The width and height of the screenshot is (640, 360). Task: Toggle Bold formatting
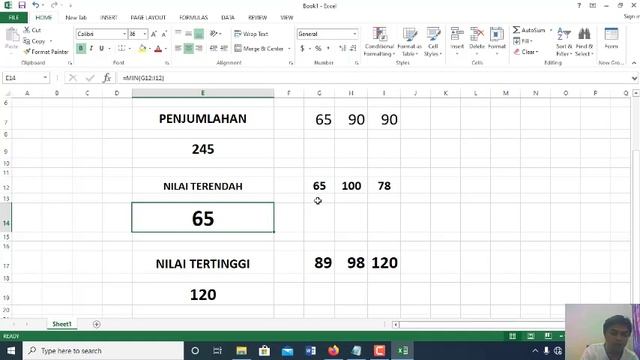[x=81, y=49]
